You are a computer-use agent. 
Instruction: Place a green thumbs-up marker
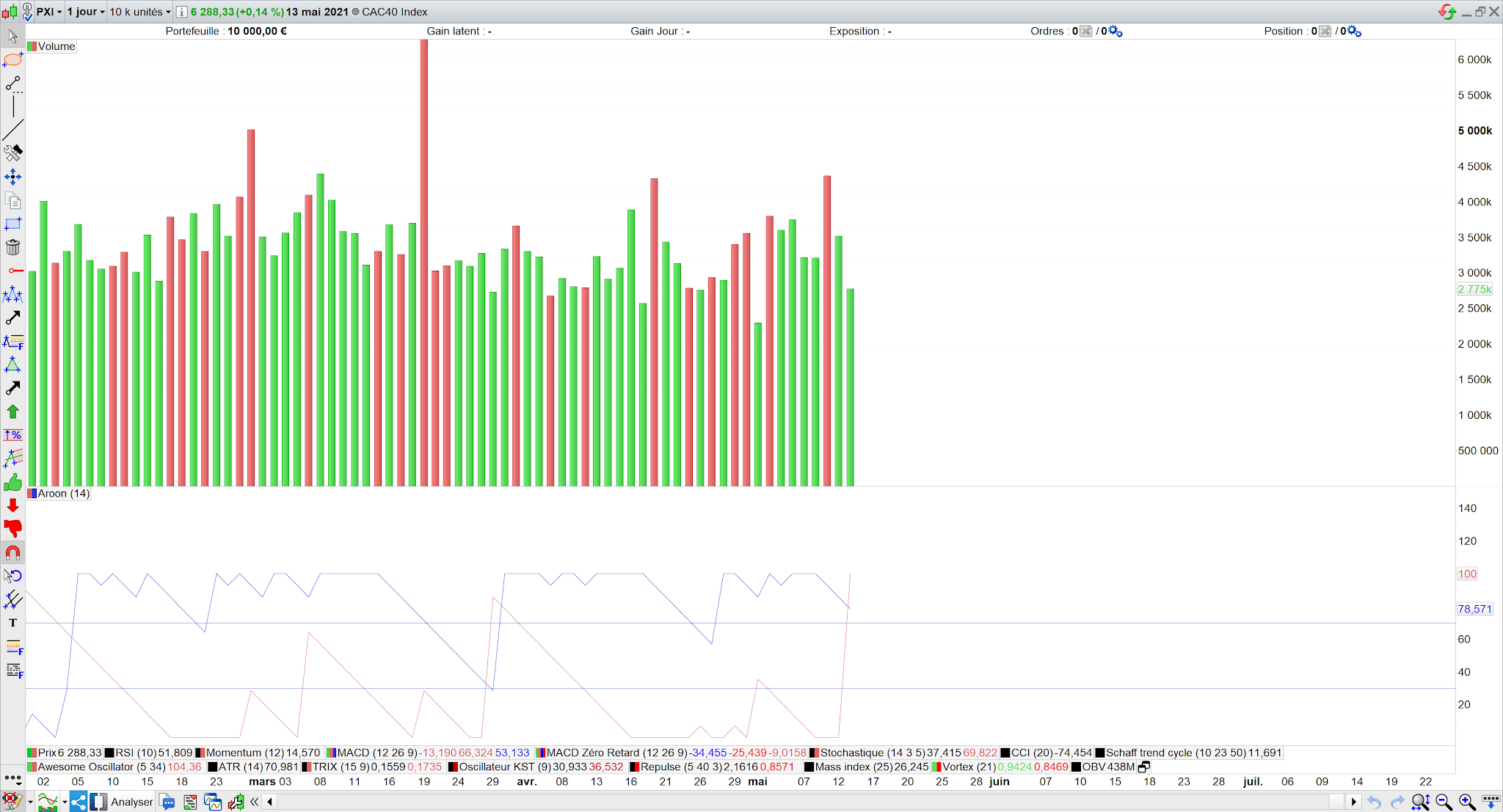[12, 482]
